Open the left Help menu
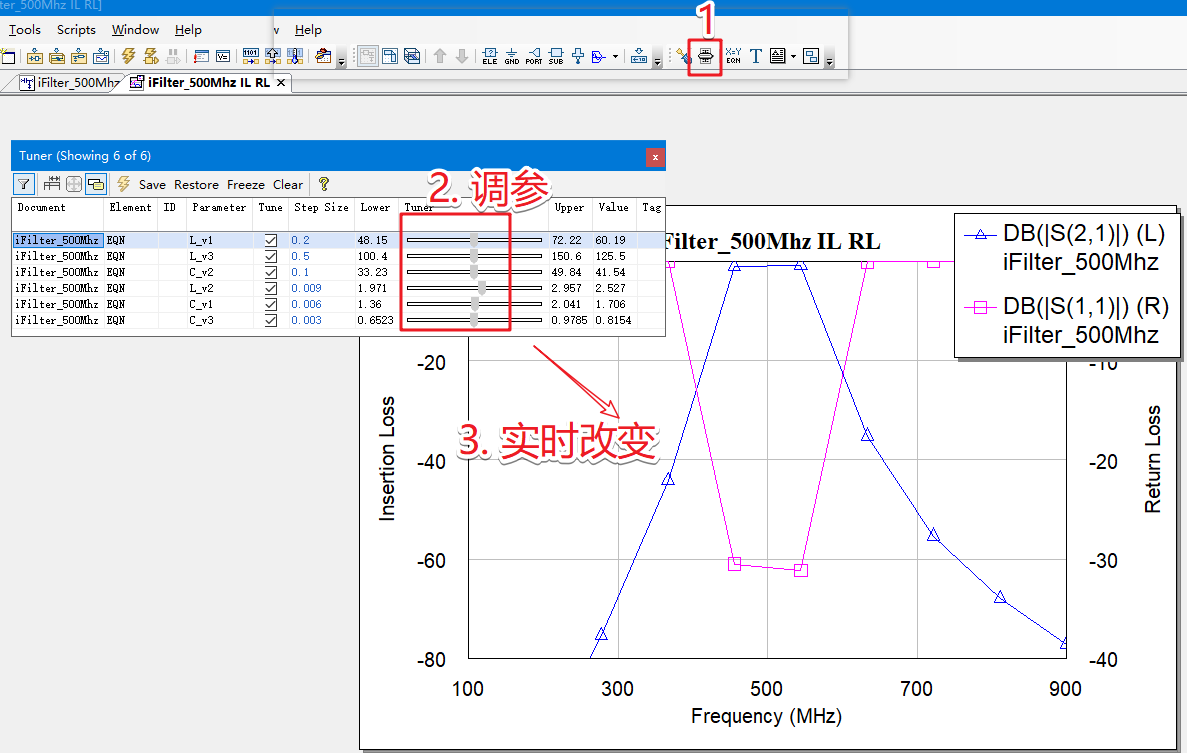The image size is (1187, 753). pyautogui.click(x=188, y=30)
